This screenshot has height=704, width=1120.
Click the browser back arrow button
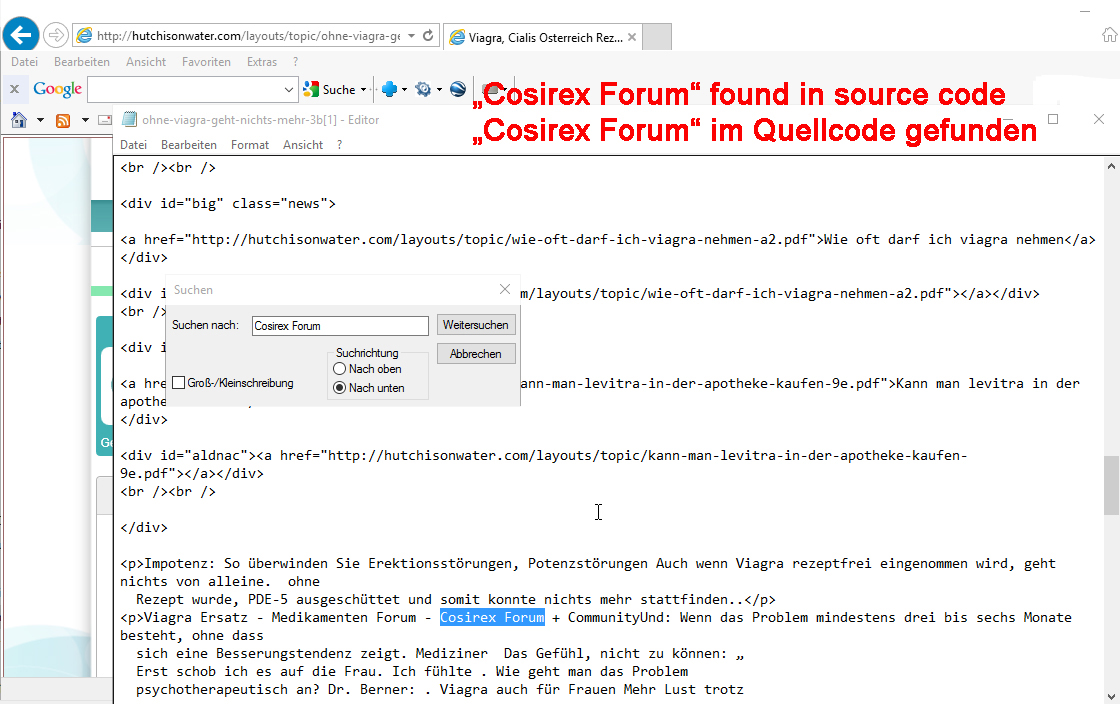(22, 35)
